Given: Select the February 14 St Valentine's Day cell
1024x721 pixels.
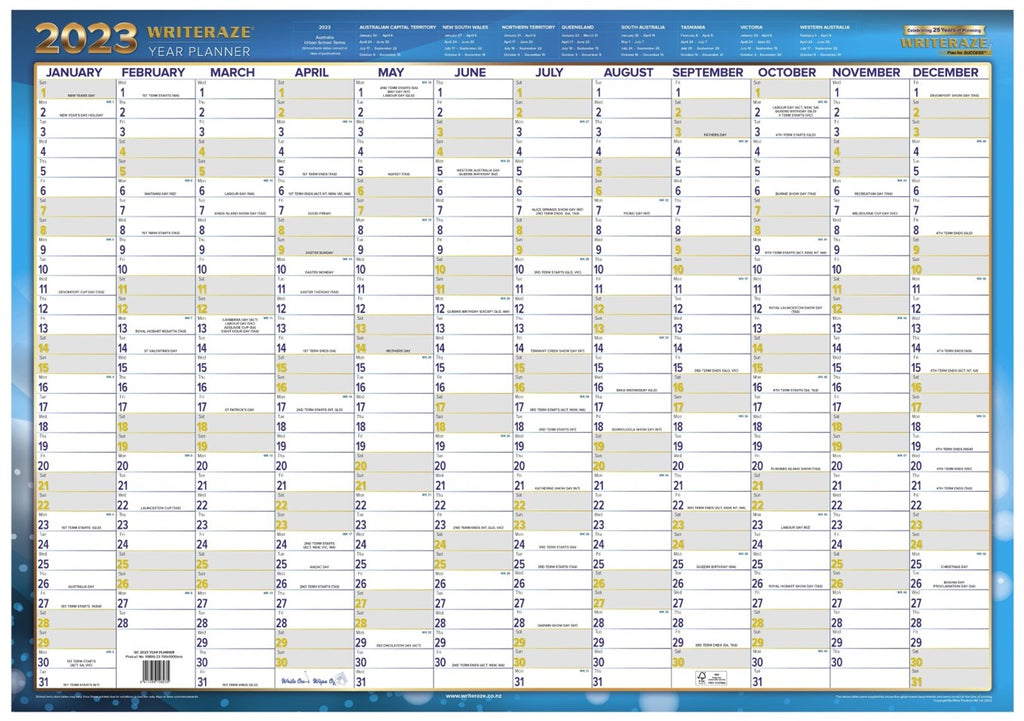Looking at the screenshot, I should coord(157,350).
